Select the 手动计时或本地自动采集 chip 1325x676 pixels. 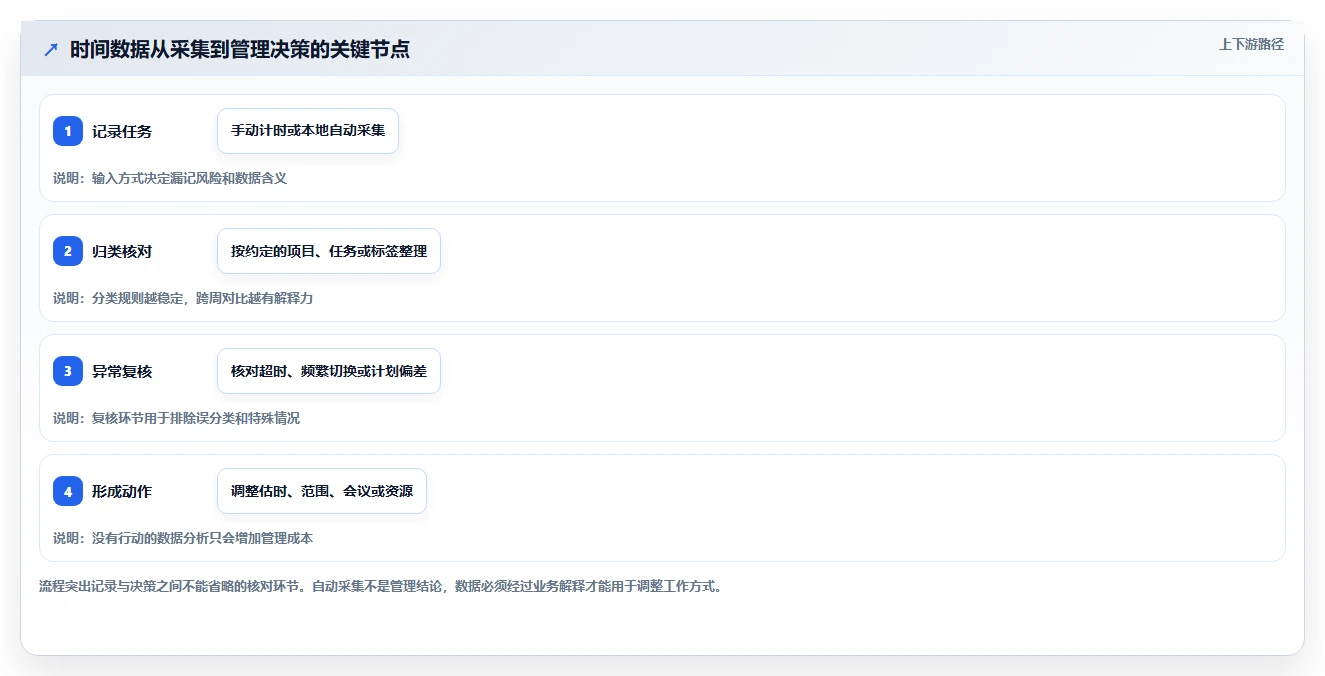pyautogui.click(x=308, y=131)
